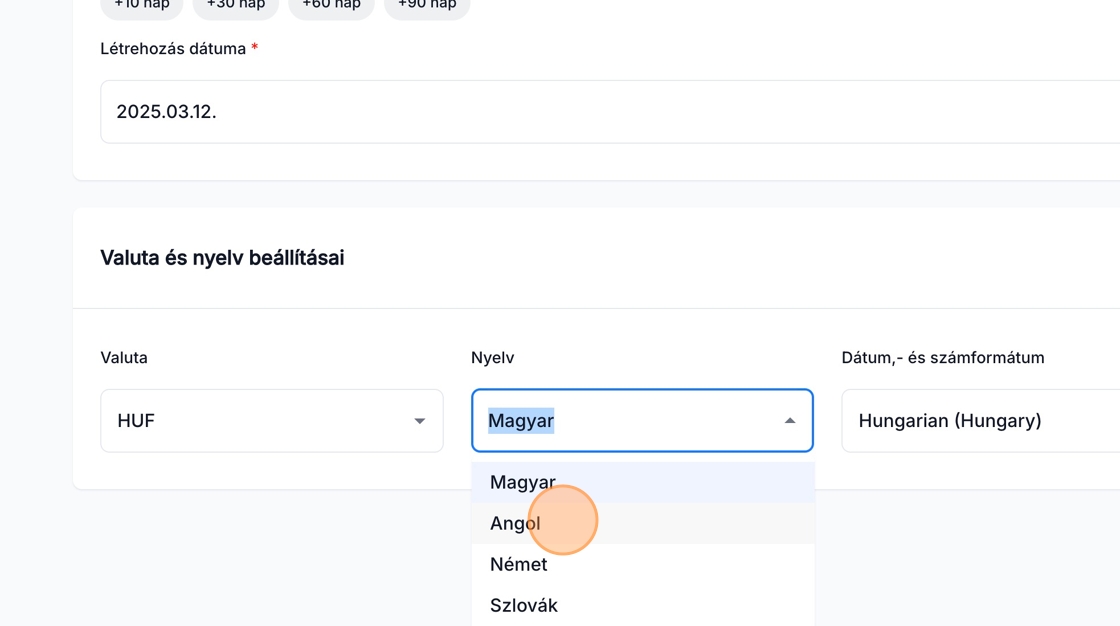Click the Létrehozás dátuma label

tap(173, 48)
